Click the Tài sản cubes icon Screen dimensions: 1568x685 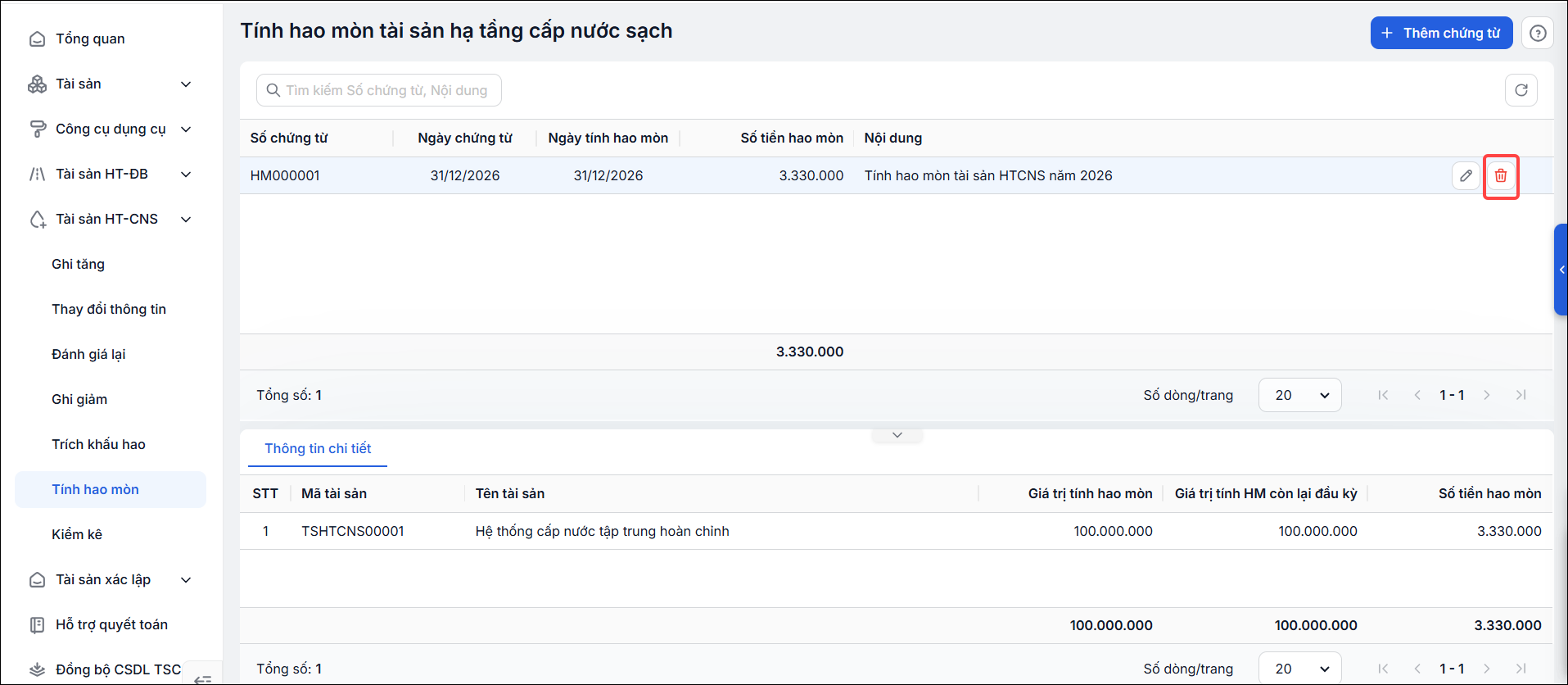[37, 84]
